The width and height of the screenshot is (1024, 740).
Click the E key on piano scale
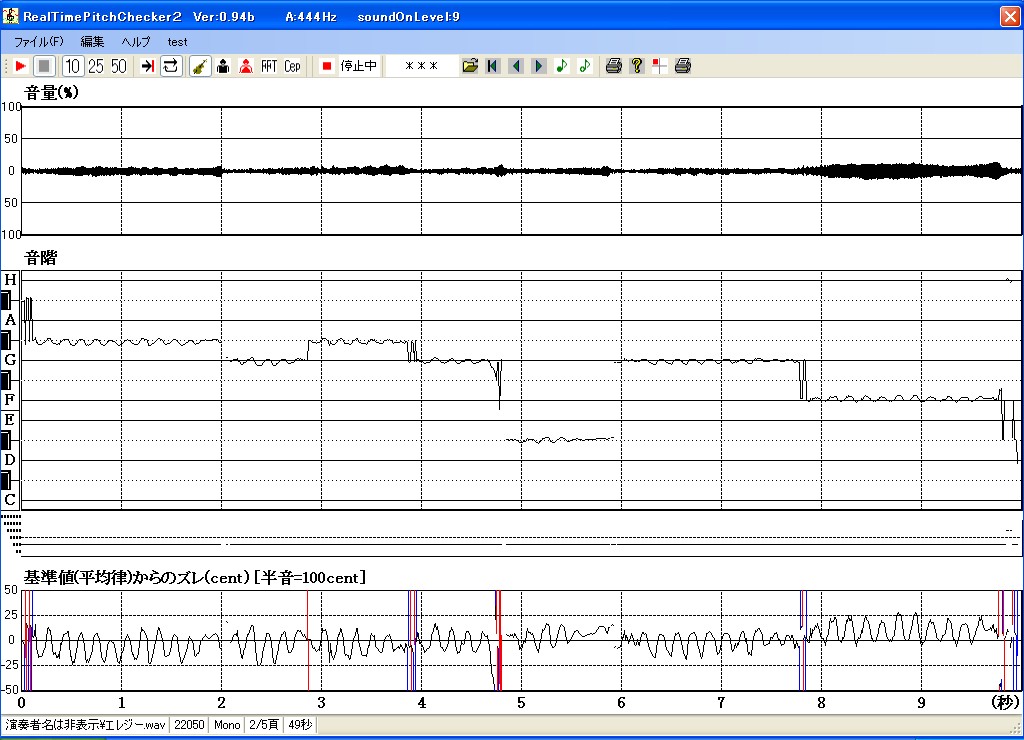click(10, 419)
